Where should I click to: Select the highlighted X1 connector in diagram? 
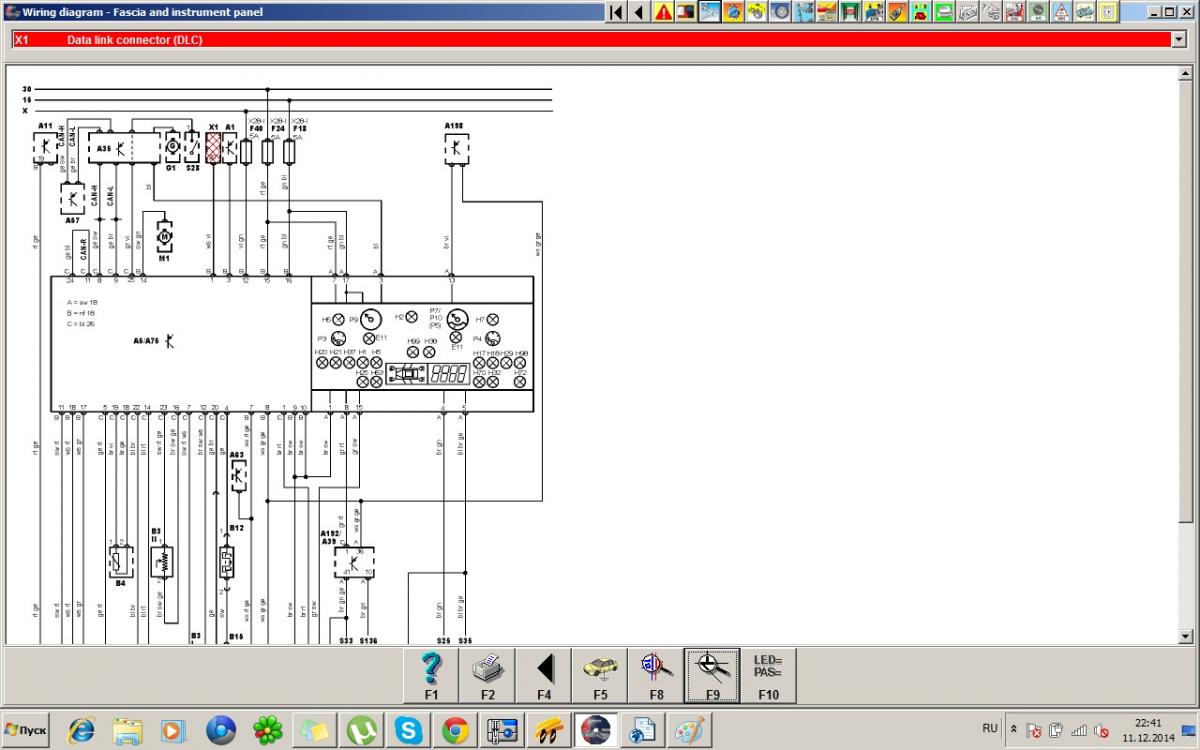[213, 149]
